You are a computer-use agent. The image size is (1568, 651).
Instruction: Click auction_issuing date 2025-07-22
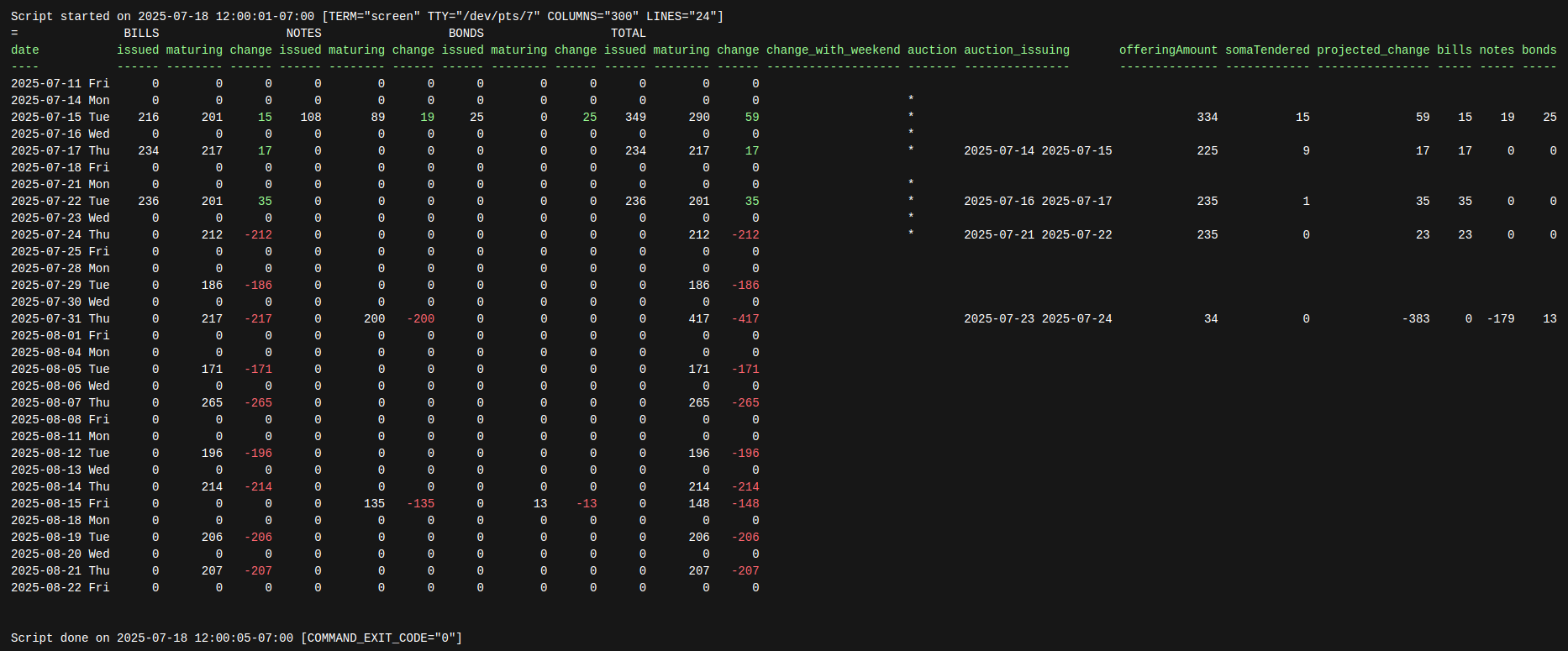(x=1077, y=235)
